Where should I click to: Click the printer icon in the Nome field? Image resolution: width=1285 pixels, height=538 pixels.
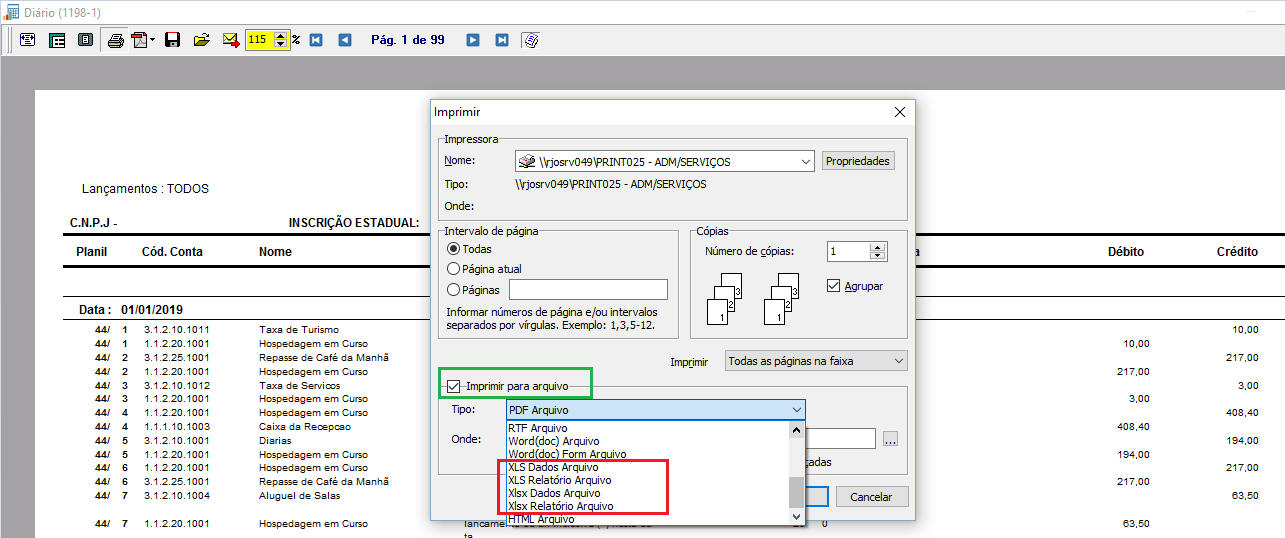tap(526, 161)
